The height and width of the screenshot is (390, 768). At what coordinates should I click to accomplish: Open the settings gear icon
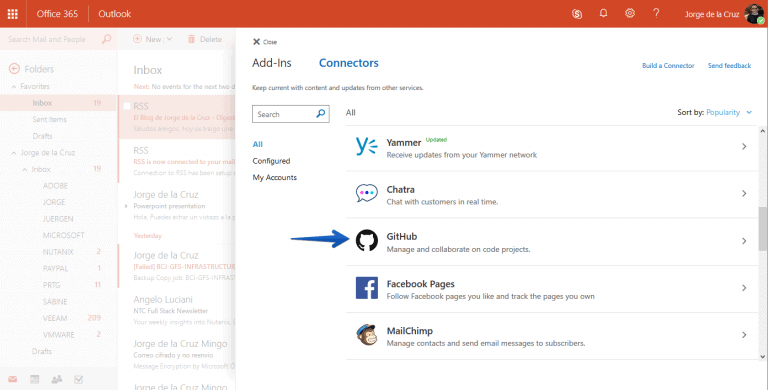[x=630, y=13]
